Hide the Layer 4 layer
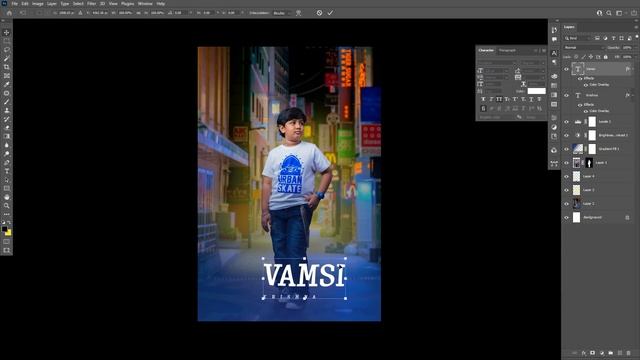Image resolution: width=640 pixels, height=360 pixels. [566, 176]
